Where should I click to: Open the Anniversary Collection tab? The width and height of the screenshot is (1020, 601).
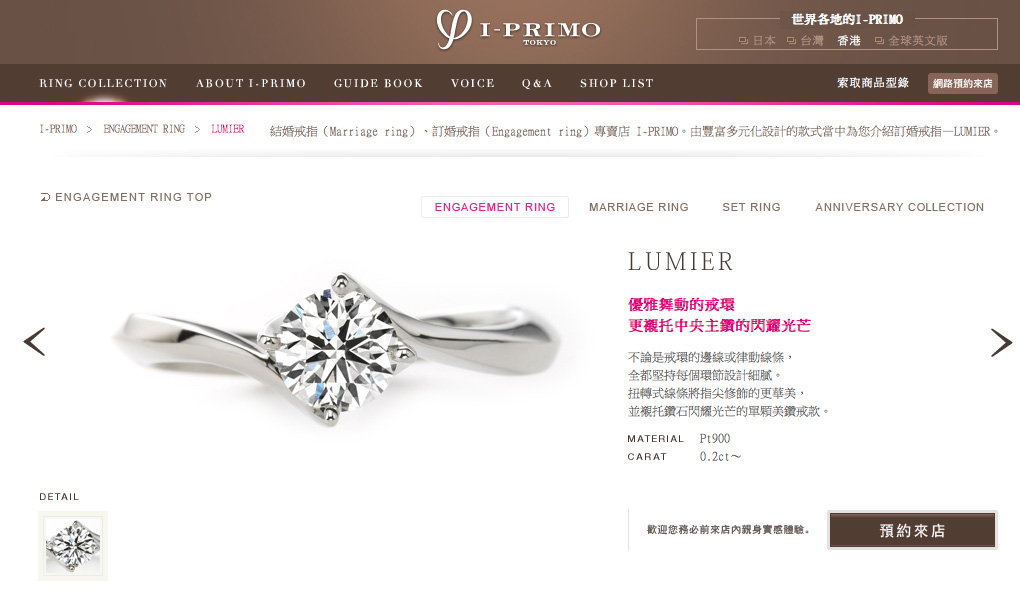point(900,207)
